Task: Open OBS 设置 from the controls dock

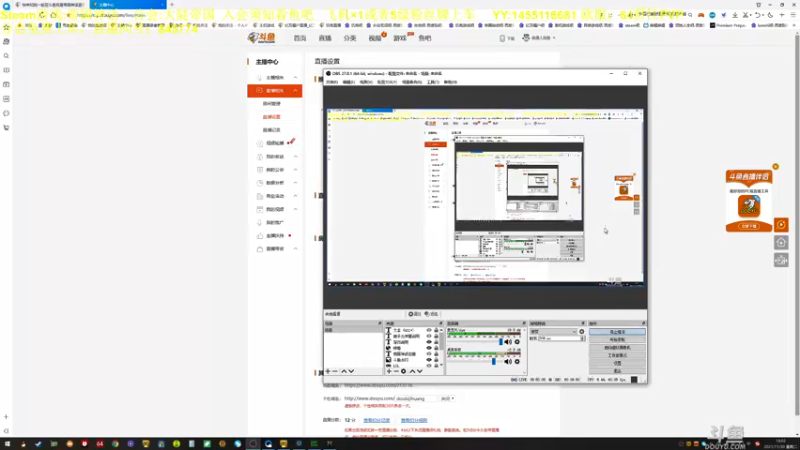Action: point(617,363)
